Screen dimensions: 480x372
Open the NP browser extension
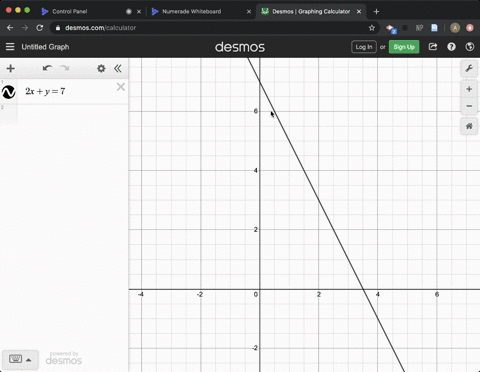419,28
